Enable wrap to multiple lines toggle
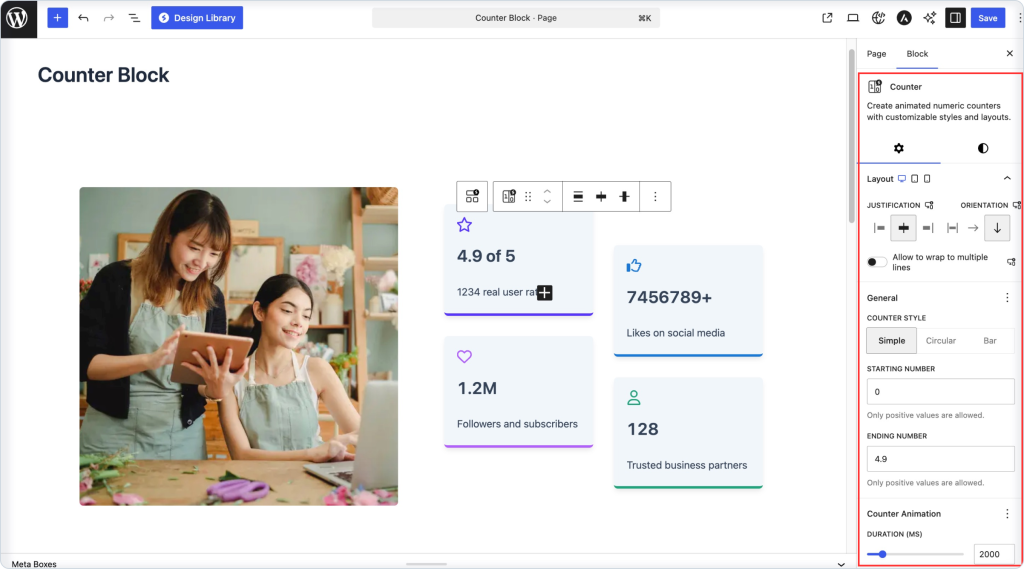Image resolution: width=1024 pixels, height=569 pixels. click(x=876, y=262)
